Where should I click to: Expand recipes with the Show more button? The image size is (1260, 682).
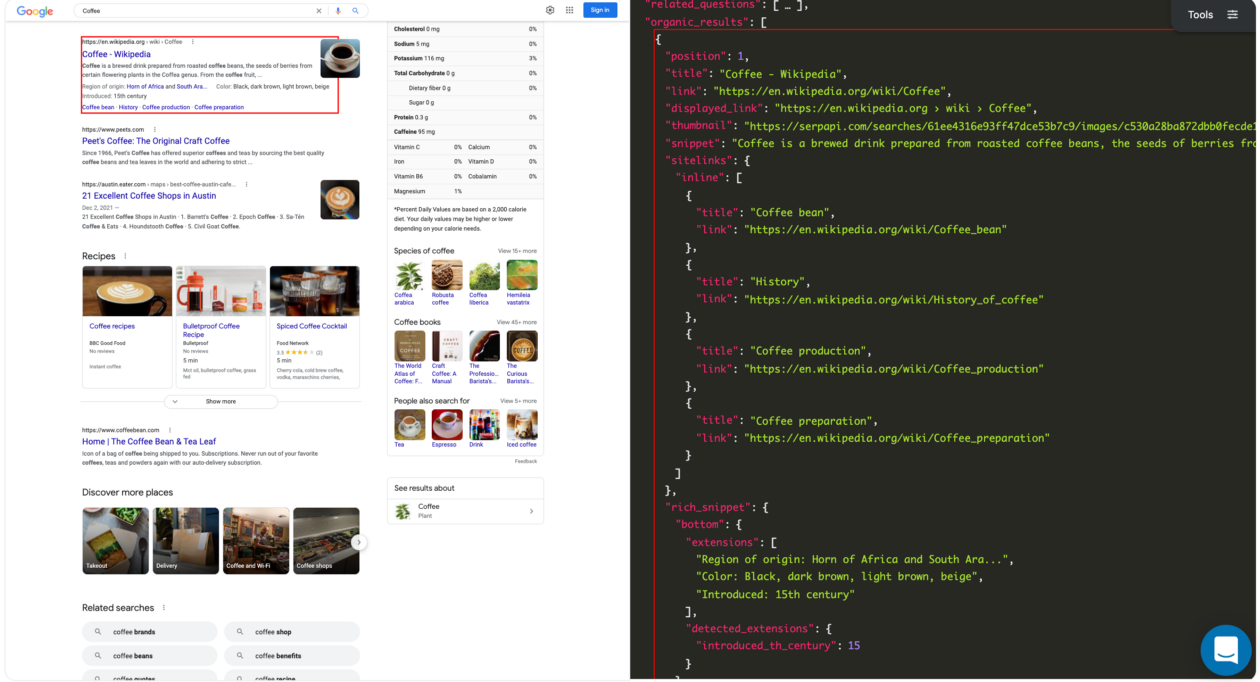[x=221, y=401]
